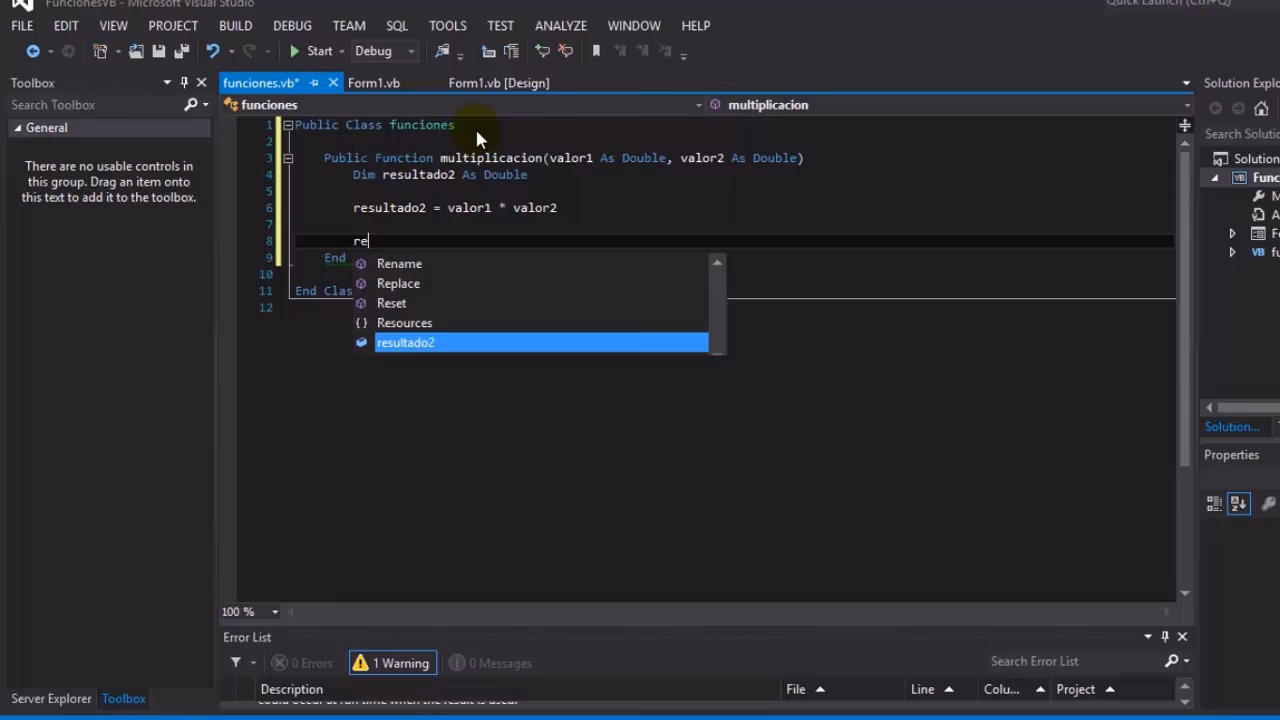Select Resources in the IntelliSense list
This screenshot has height=720, width=1280.
[x=531, y=323]
